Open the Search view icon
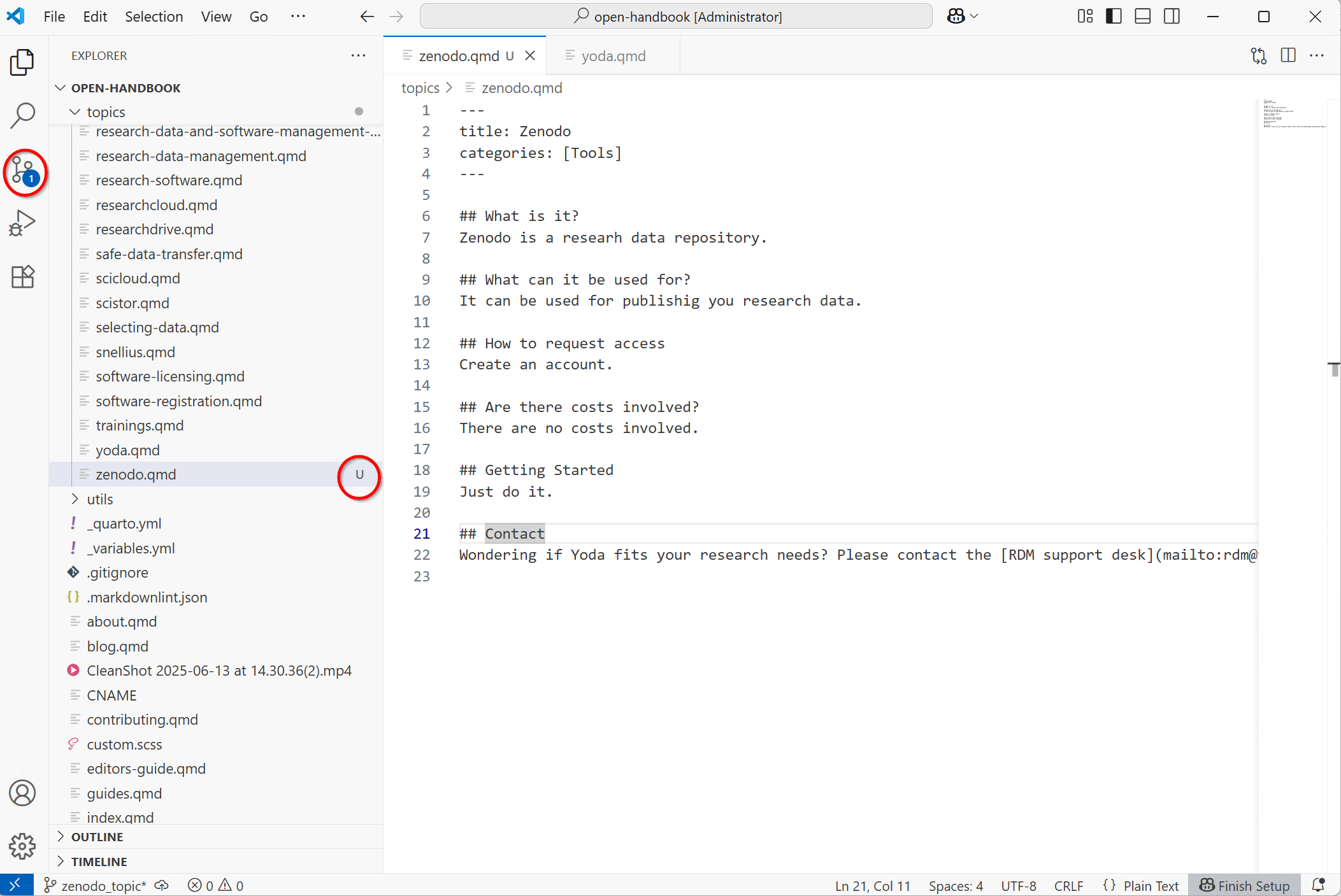 [23, 116]
